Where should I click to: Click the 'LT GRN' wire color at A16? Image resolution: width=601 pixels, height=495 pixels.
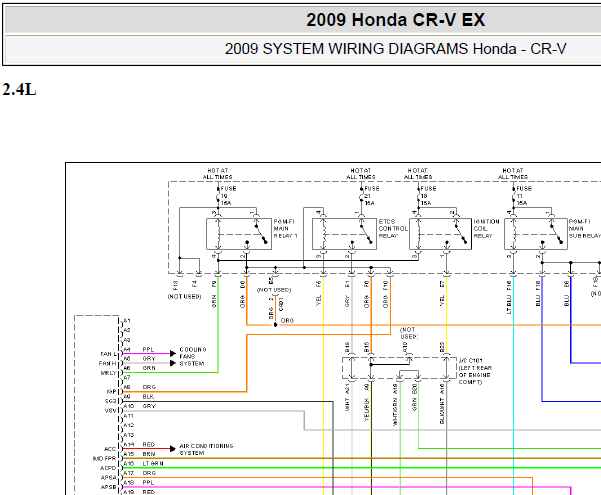tap(153, 463)
